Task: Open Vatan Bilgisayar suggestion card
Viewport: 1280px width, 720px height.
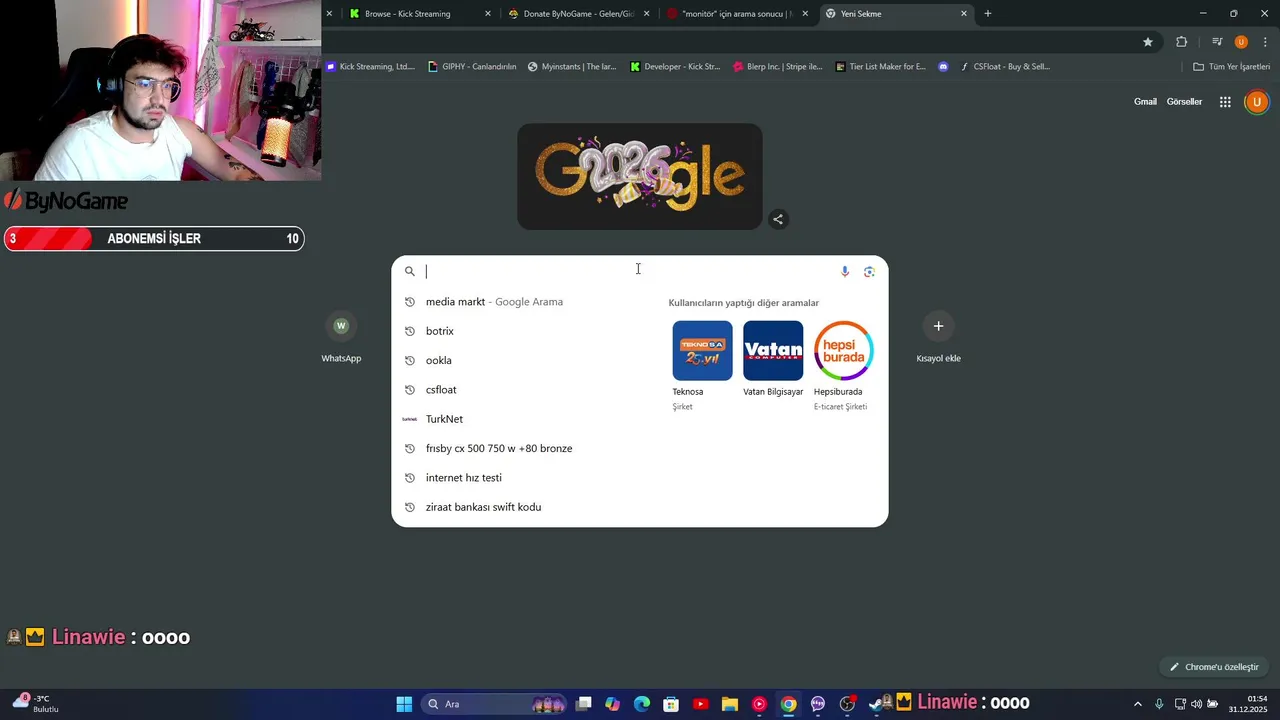Action: [773, 360]
